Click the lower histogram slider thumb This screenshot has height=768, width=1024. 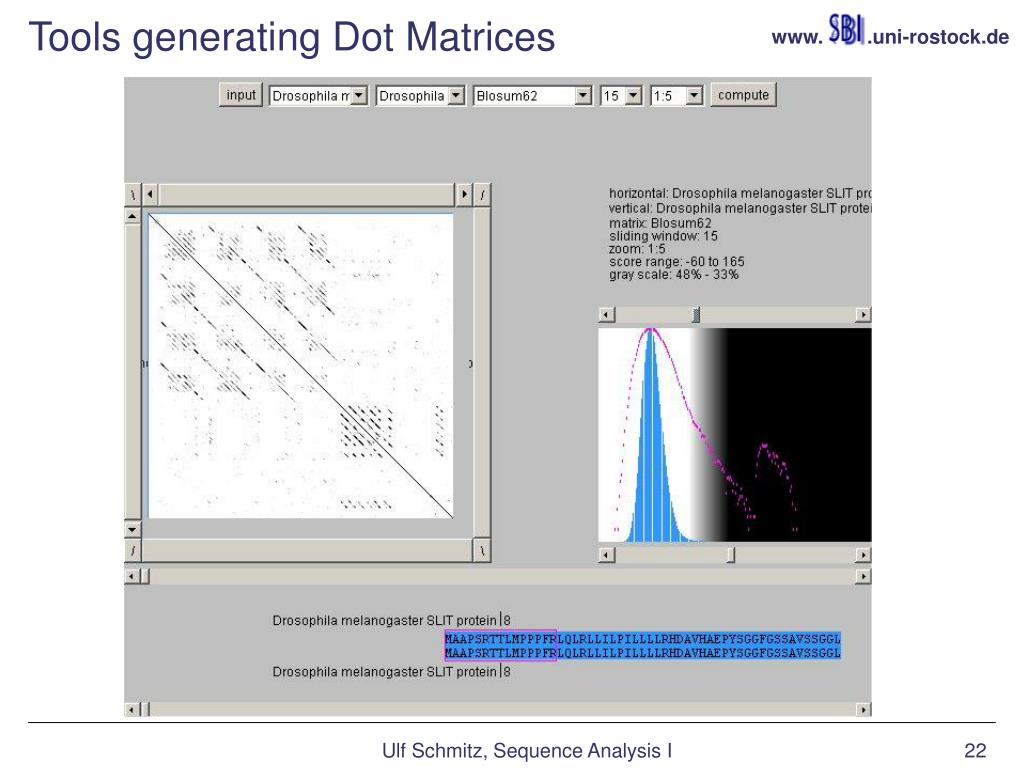click(731, 554)
